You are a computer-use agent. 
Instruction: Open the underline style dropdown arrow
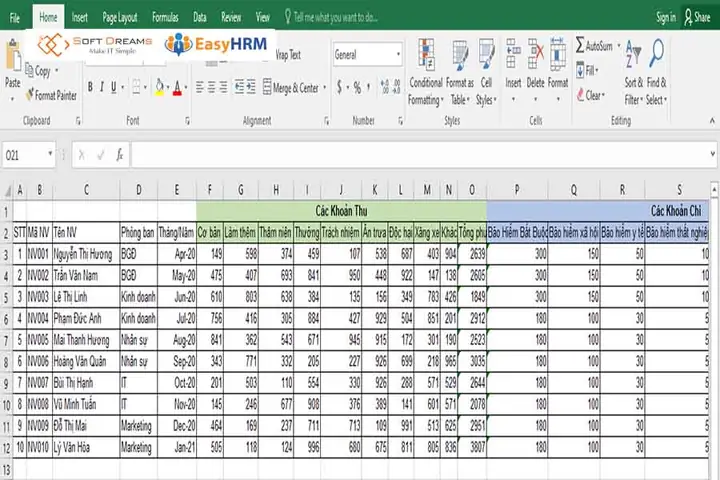(123, 87)
